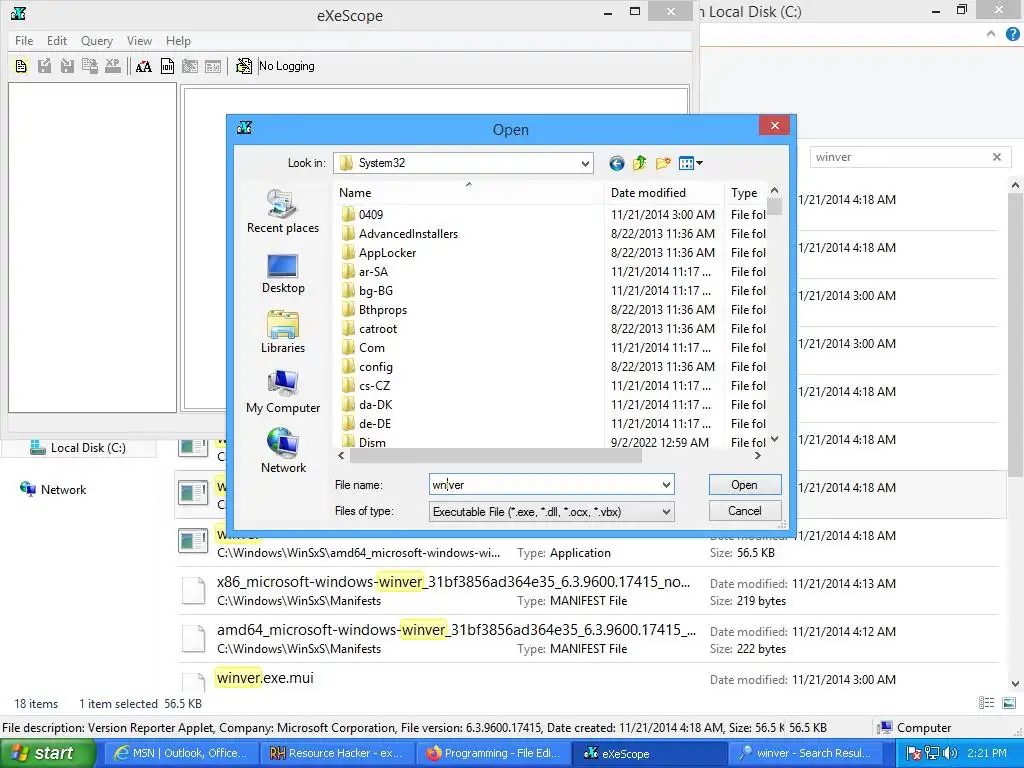This screenshot has width=1024, height=768.
Task: Click the file list vertical scrollbar down arrow
Action: point(775,440)
